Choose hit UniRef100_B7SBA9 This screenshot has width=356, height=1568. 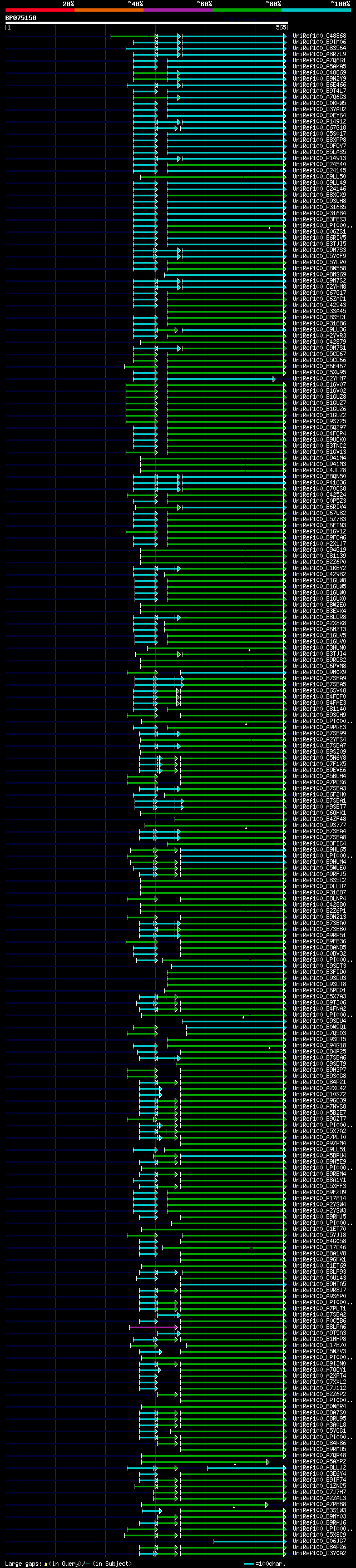tap(319, 678)
